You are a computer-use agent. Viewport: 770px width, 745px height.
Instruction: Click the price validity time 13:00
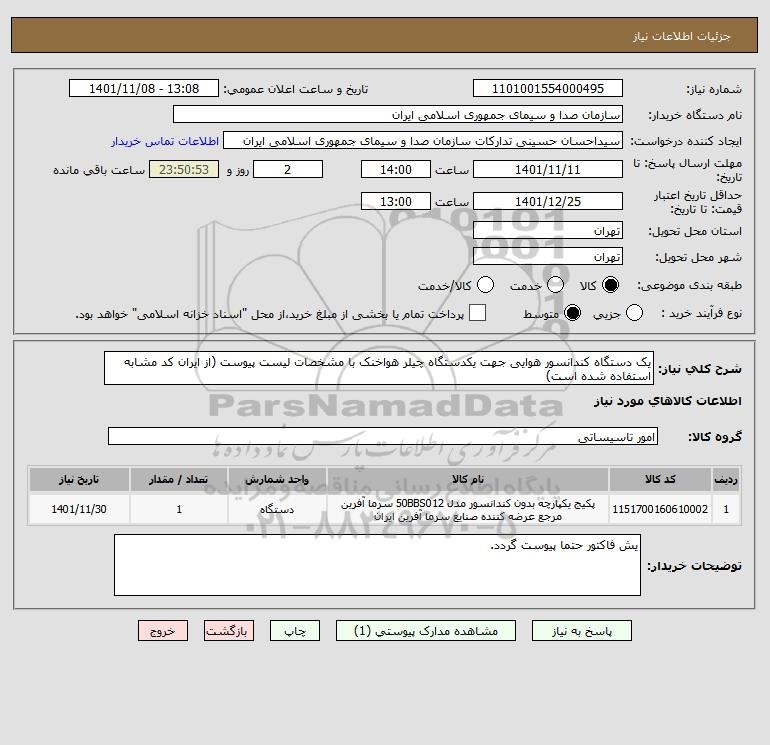point(396,201)
